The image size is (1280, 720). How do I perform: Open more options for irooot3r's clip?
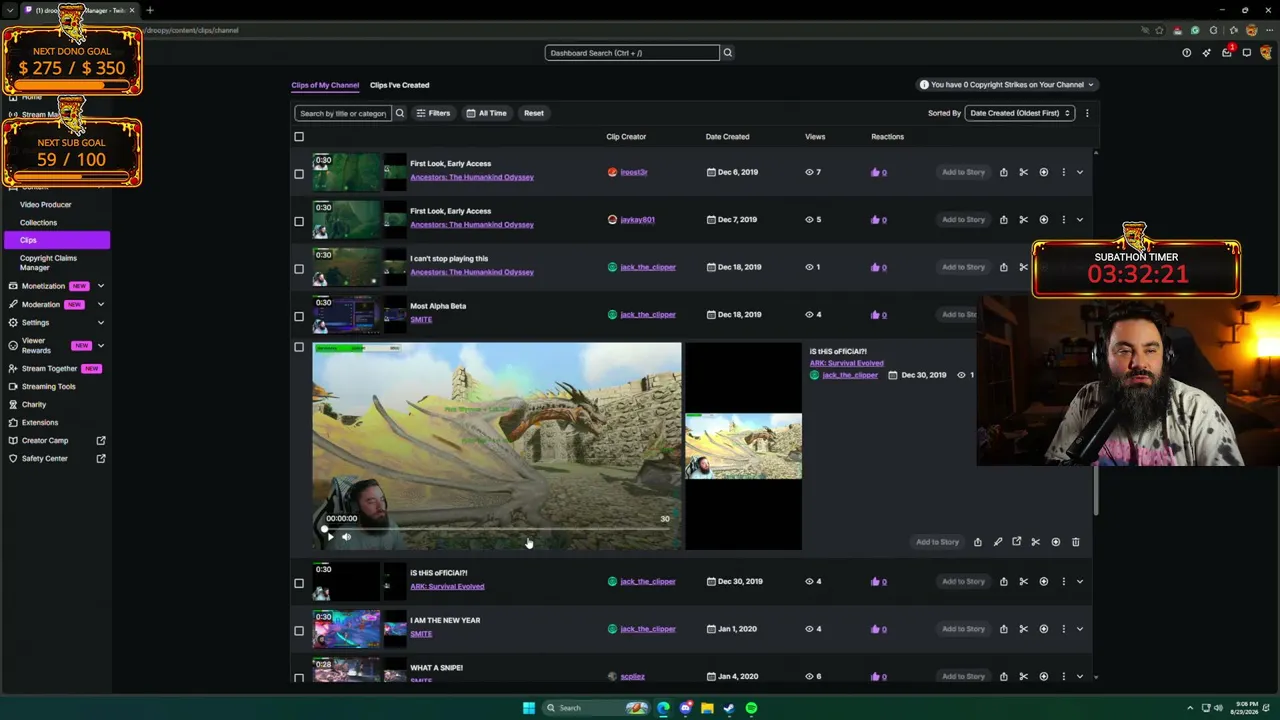pos(1063,172)
